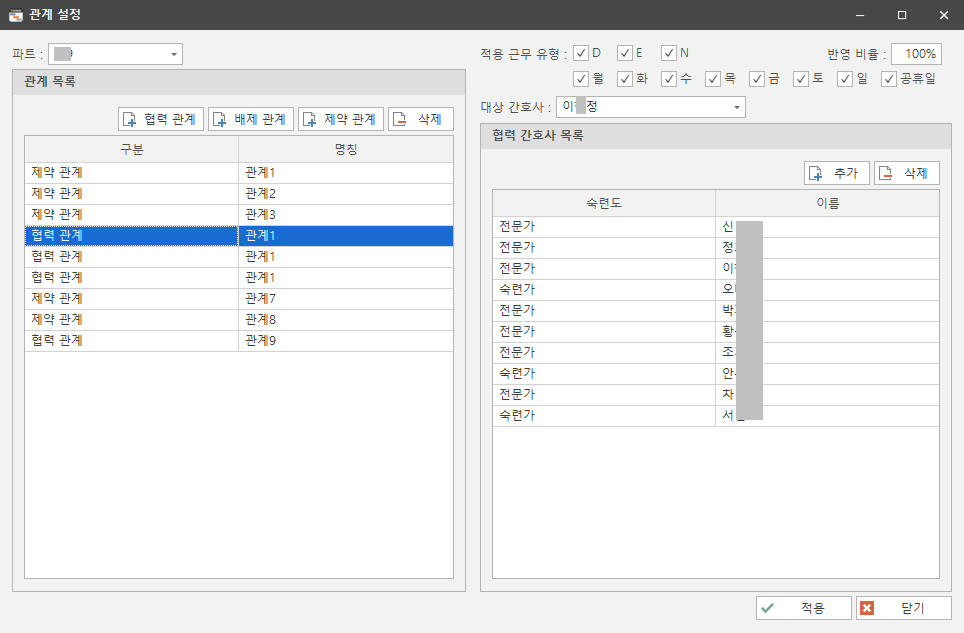Click the 구분 column header
The height and width of the screenshot is (633, 964).
point(132,149)
